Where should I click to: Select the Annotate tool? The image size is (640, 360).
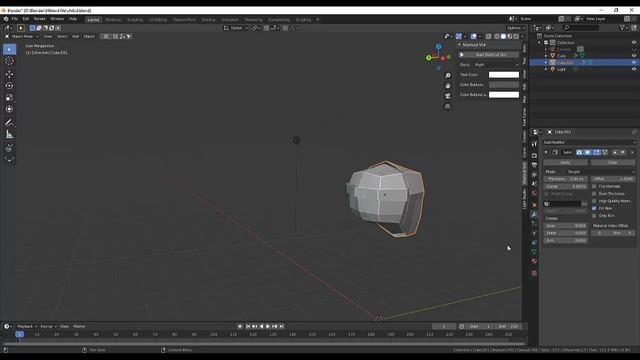pos(9,122)
